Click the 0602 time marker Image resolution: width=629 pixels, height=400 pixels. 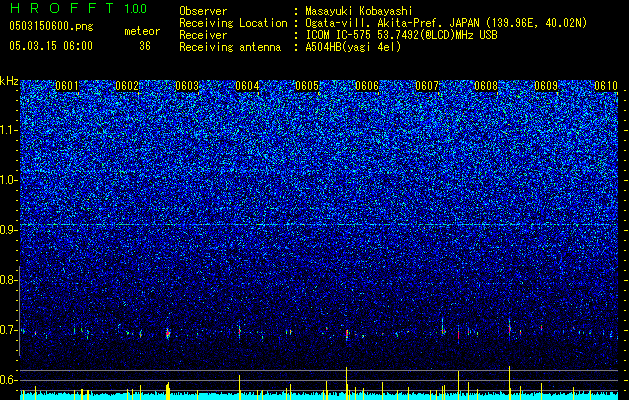(127, 86)
